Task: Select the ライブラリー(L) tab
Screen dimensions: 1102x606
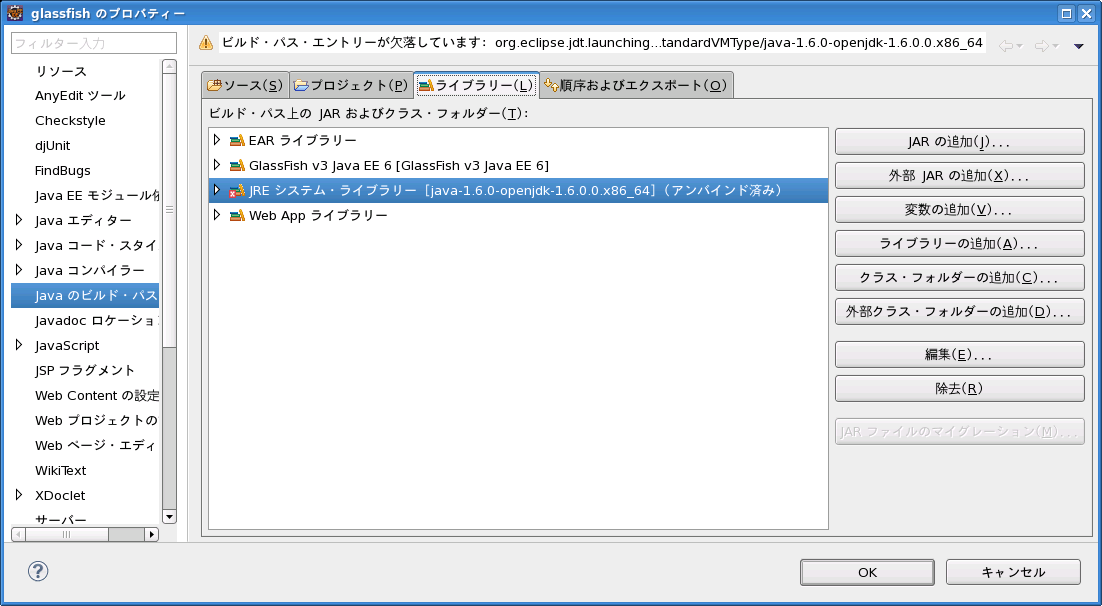Action: 476,85
